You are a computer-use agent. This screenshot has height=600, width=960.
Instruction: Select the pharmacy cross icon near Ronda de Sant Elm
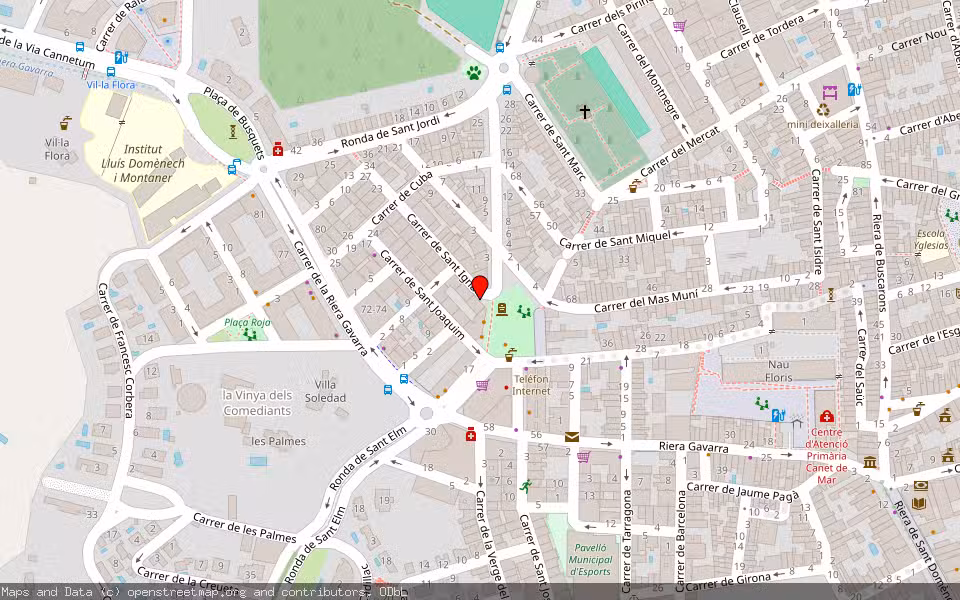point(471,435)
